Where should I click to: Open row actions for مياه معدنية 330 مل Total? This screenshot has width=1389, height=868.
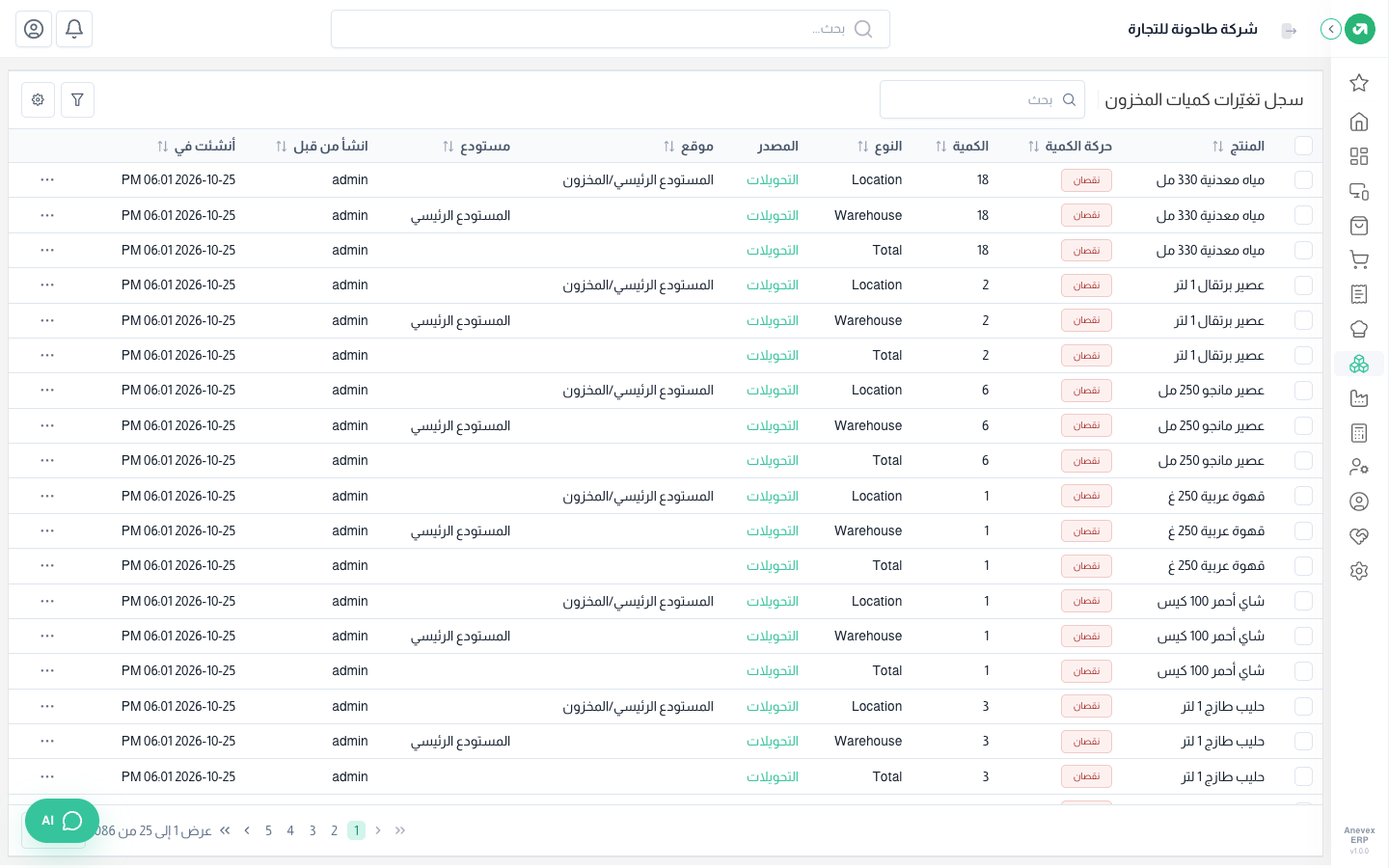pos(47,250)
